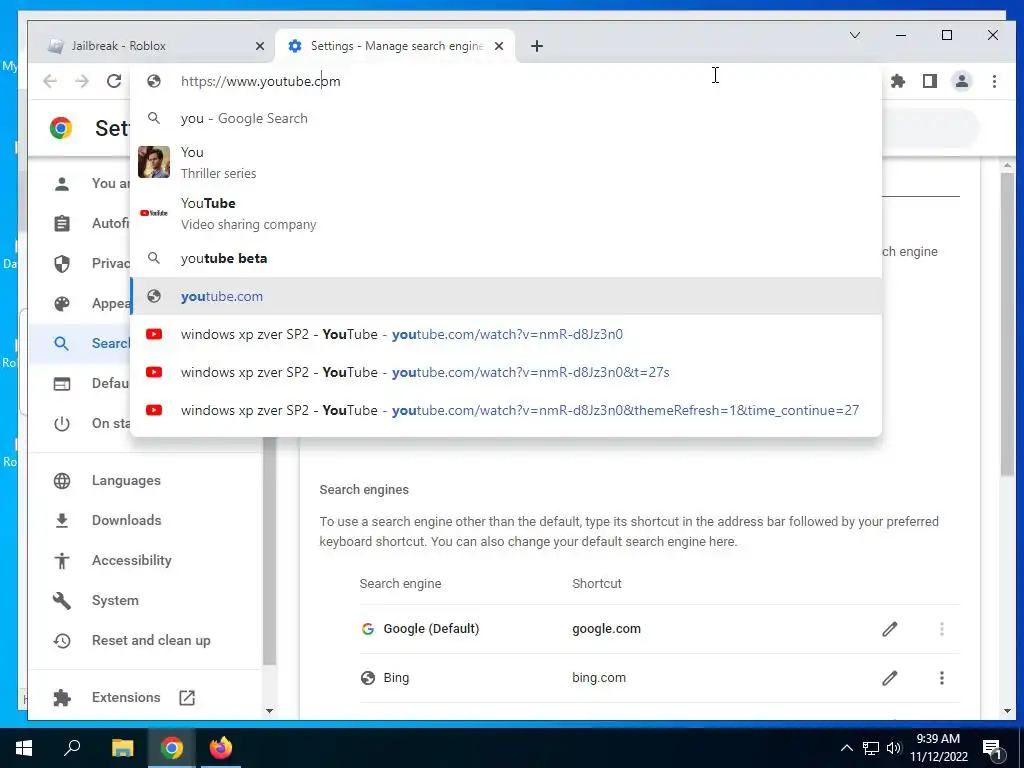Close the Jailbreak - Roblox tab
The height and width of the screenshot is (768, 1024).
coord(259,46)
